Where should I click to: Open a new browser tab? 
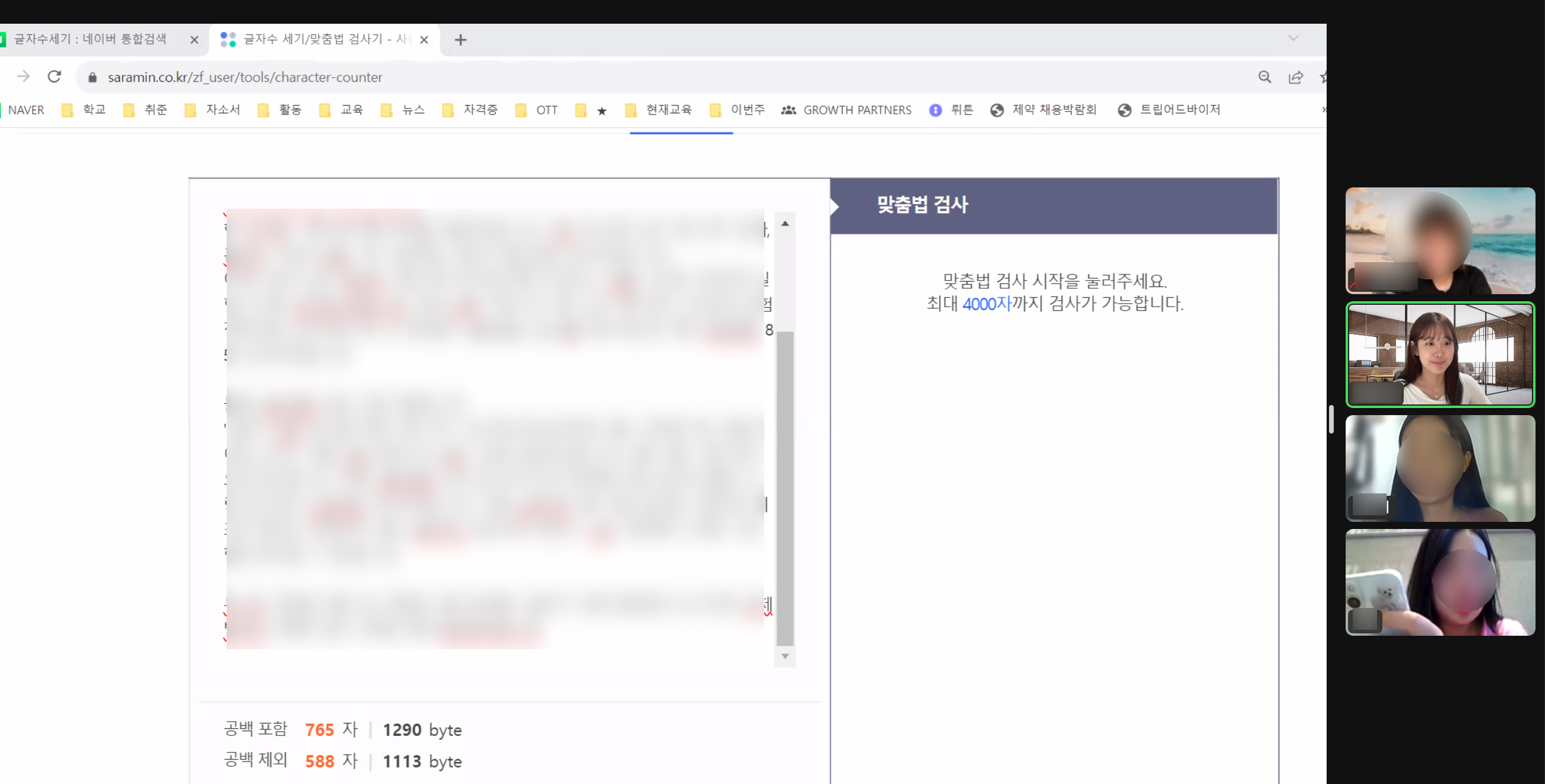[460, 40]
